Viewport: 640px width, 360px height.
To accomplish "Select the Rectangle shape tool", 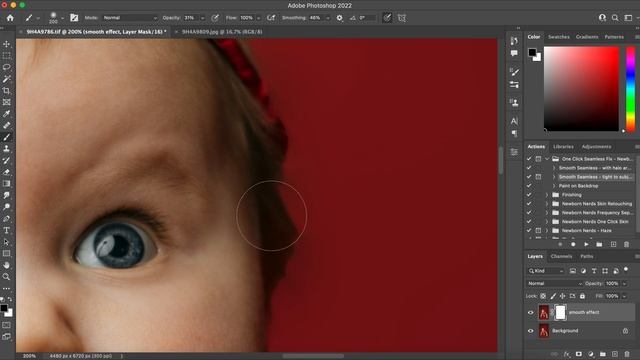I will click(7, 253).
